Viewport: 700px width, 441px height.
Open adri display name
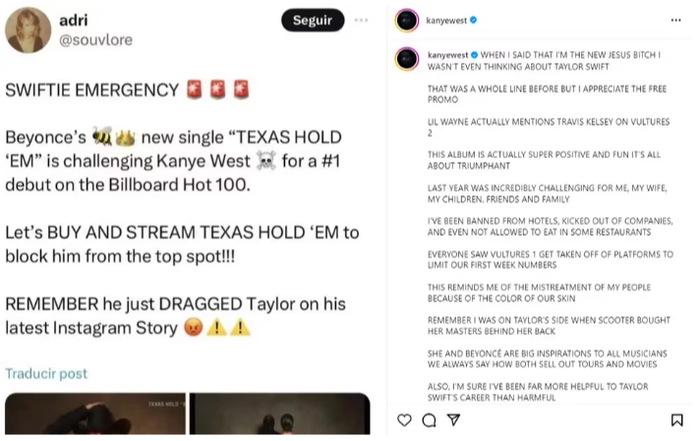pyautogui.click(x=74, y=20)
